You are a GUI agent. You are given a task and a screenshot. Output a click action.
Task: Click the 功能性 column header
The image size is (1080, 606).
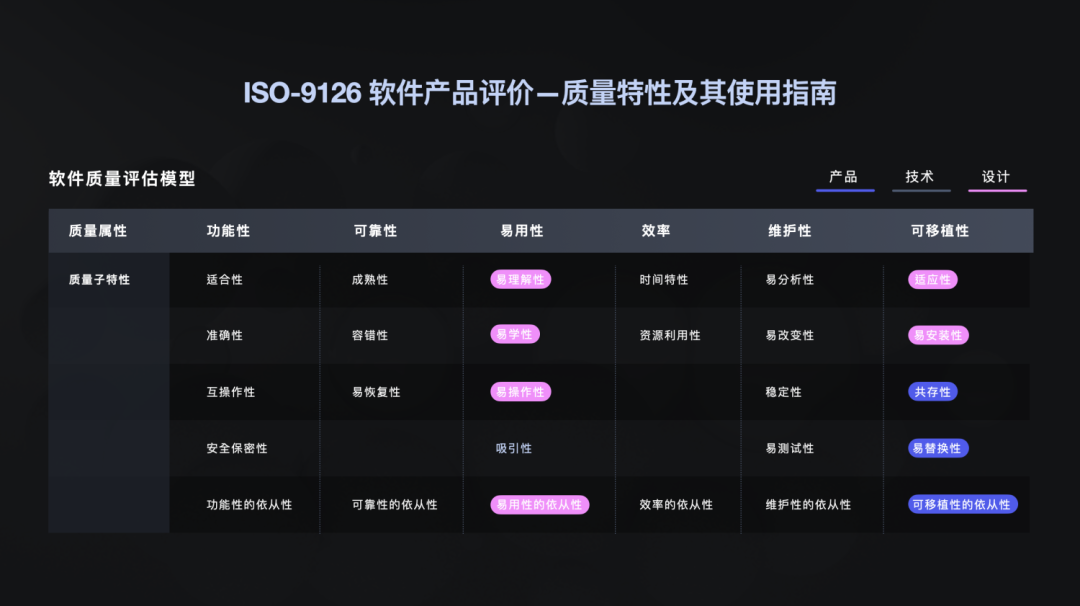229,231
